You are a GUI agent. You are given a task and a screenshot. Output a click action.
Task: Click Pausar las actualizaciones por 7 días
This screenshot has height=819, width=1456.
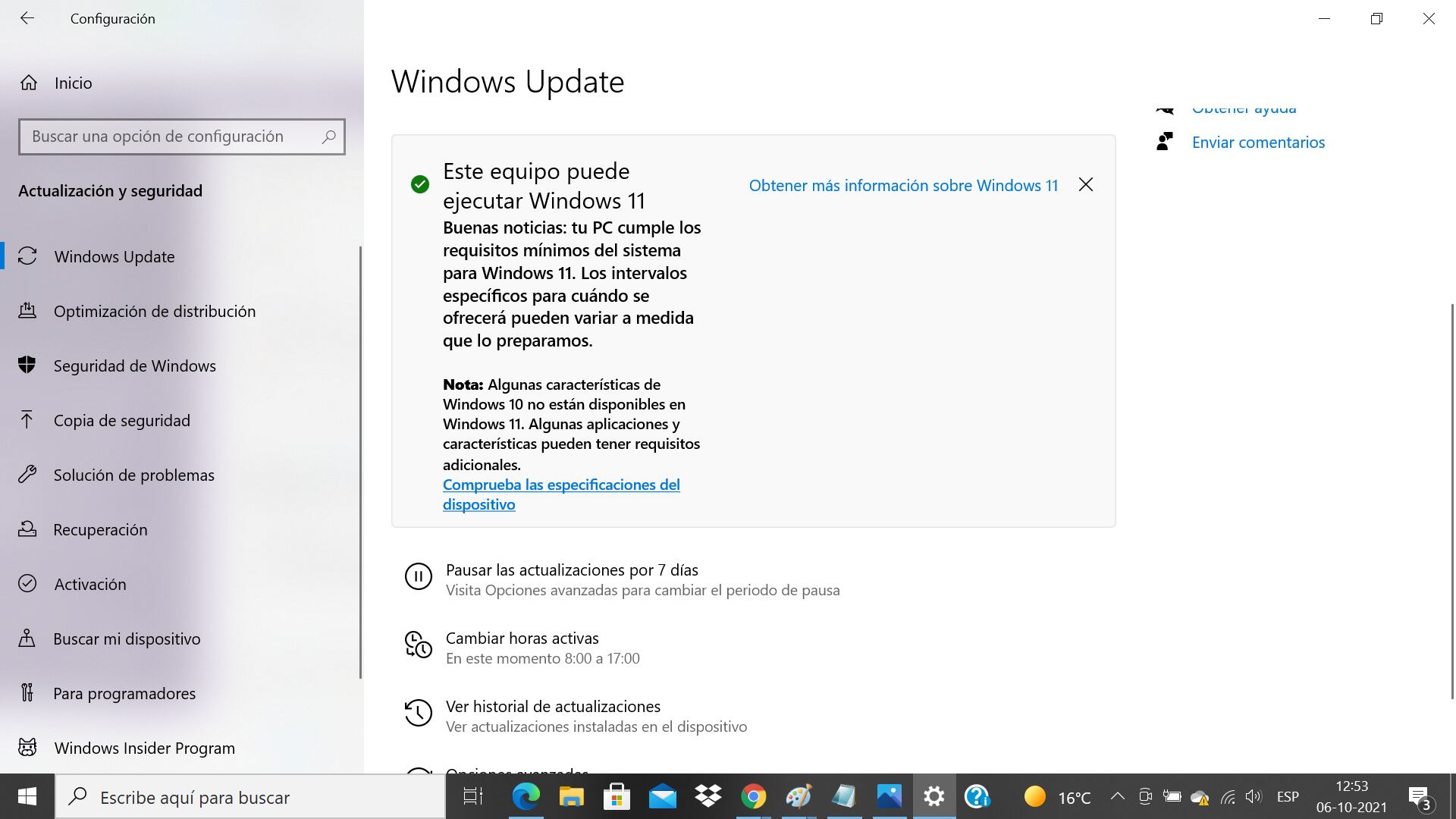click(x=572, y=570)
